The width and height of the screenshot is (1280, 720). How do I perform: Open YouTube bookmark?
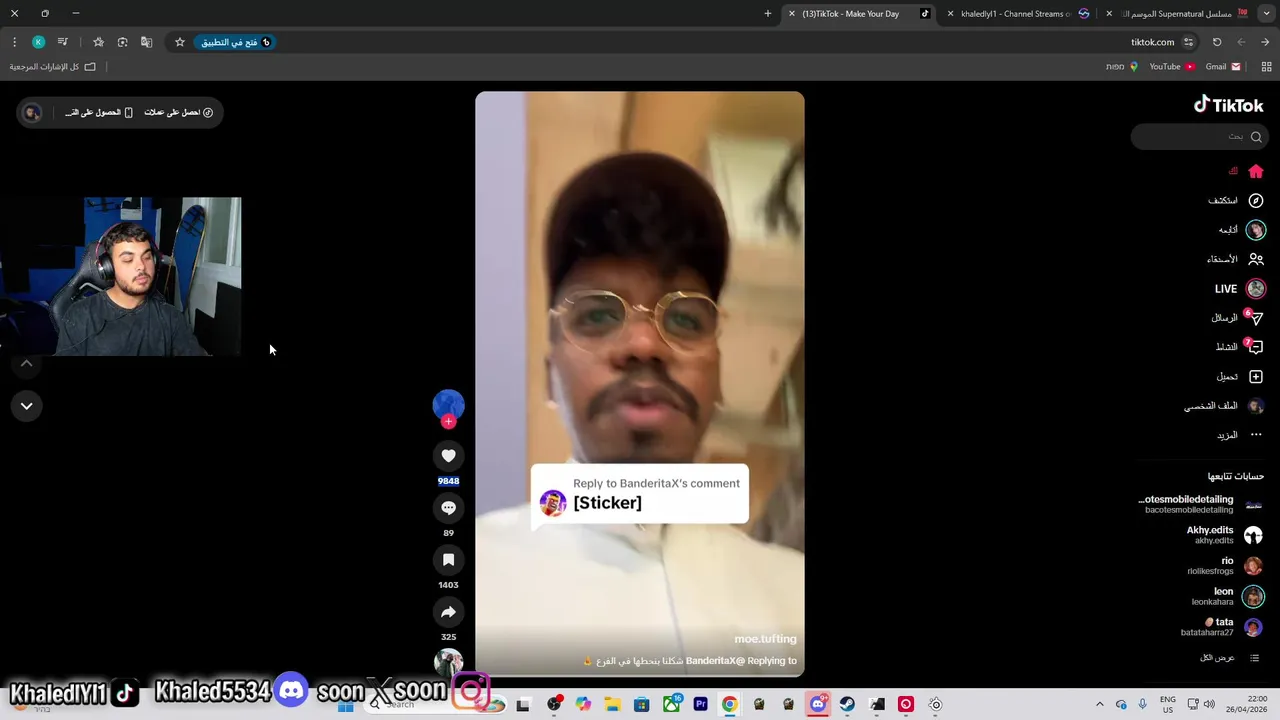[x=1171, y=66]
